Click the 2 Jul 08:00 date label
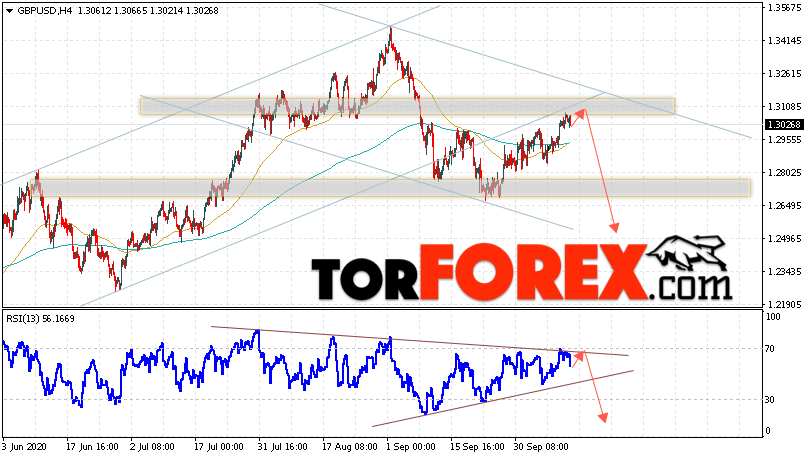This screenshot has height=458, width=808. point(152,447)
